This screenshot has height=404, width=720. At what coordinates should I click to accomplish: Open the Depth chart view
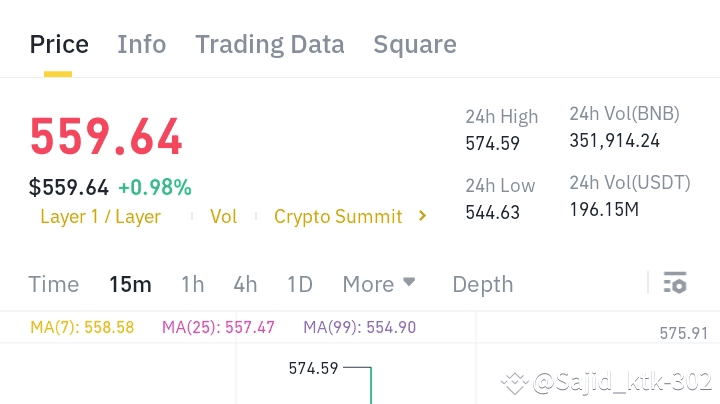(x=484, y=284)
